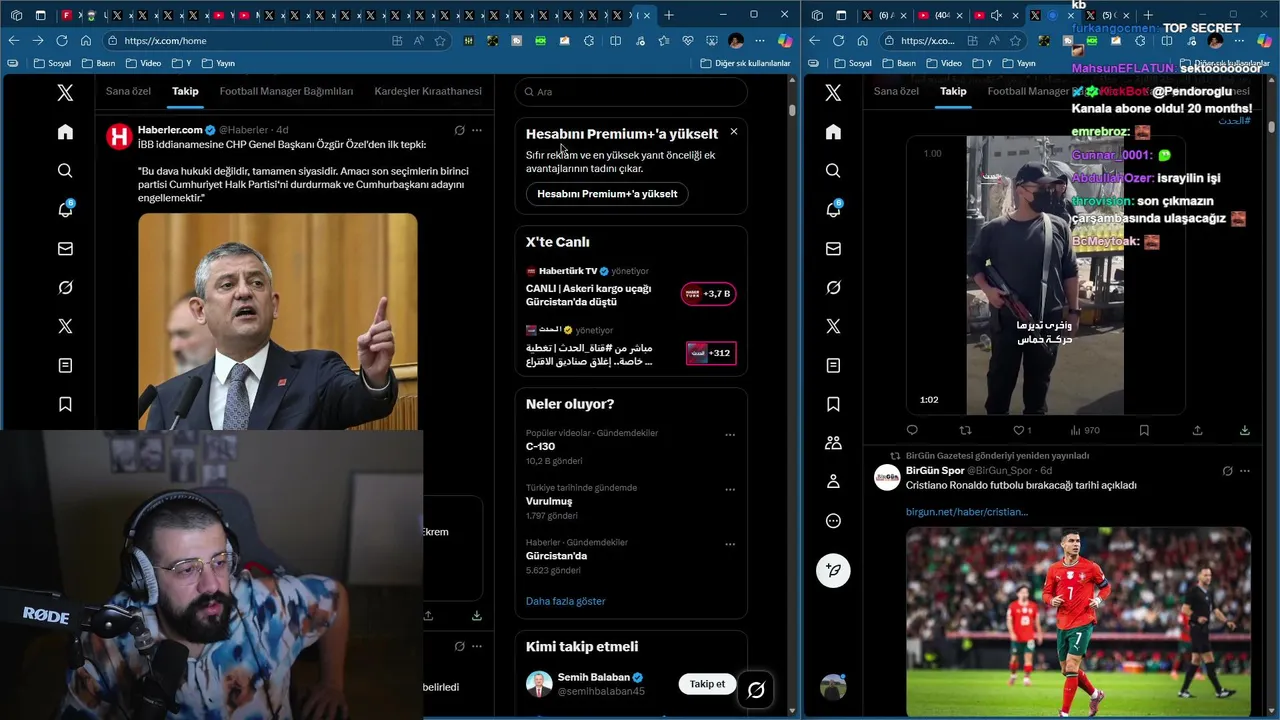Open Notifications bell in left X sidebar

pyautogui.click(x=65, y=210)
